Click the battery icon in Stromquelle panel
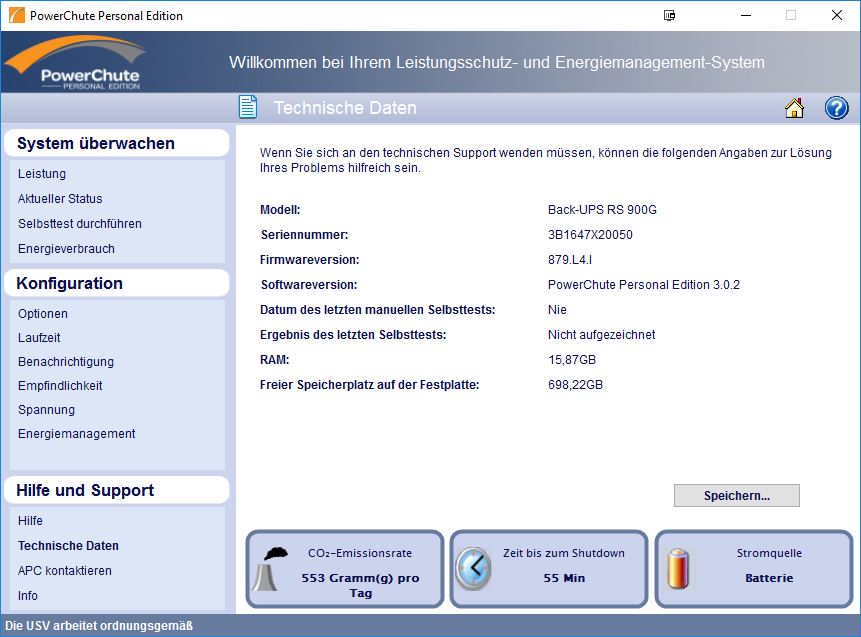 pyautogui.click(x=678, y=569)
